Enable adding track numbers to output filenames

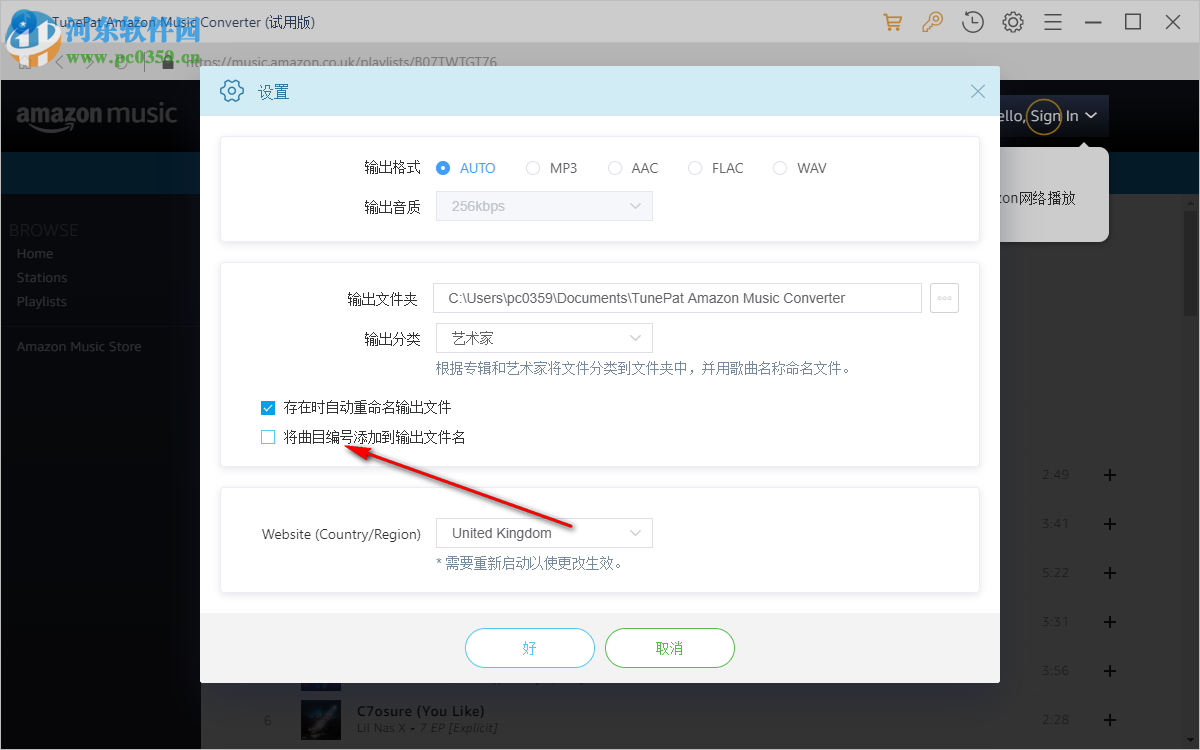[x=267, y=436]
